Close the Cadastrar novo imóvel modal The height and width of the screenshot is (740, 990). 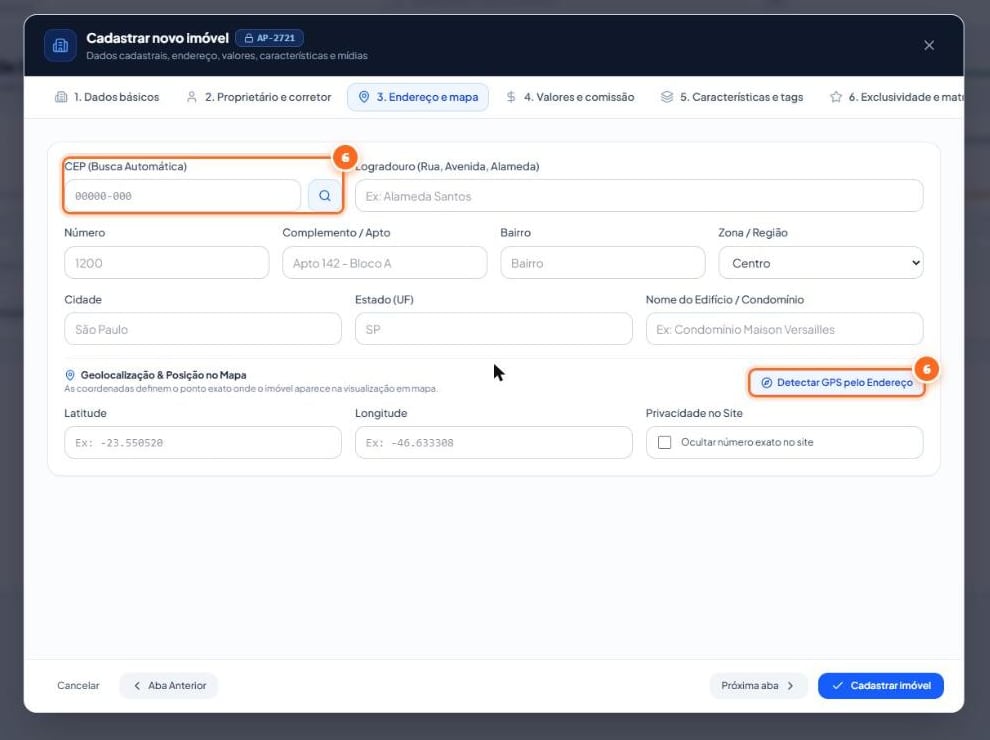pos(929,45)
